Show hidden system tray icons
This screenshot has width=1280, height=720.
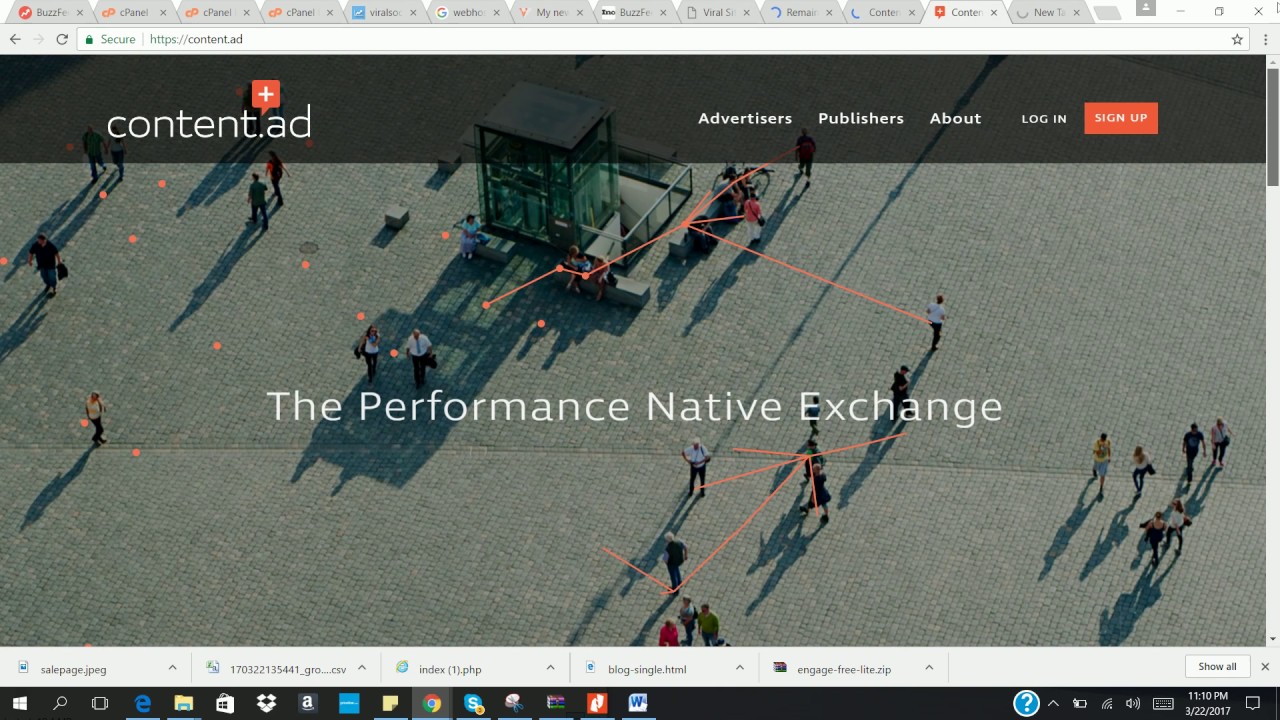[1053, 703]
